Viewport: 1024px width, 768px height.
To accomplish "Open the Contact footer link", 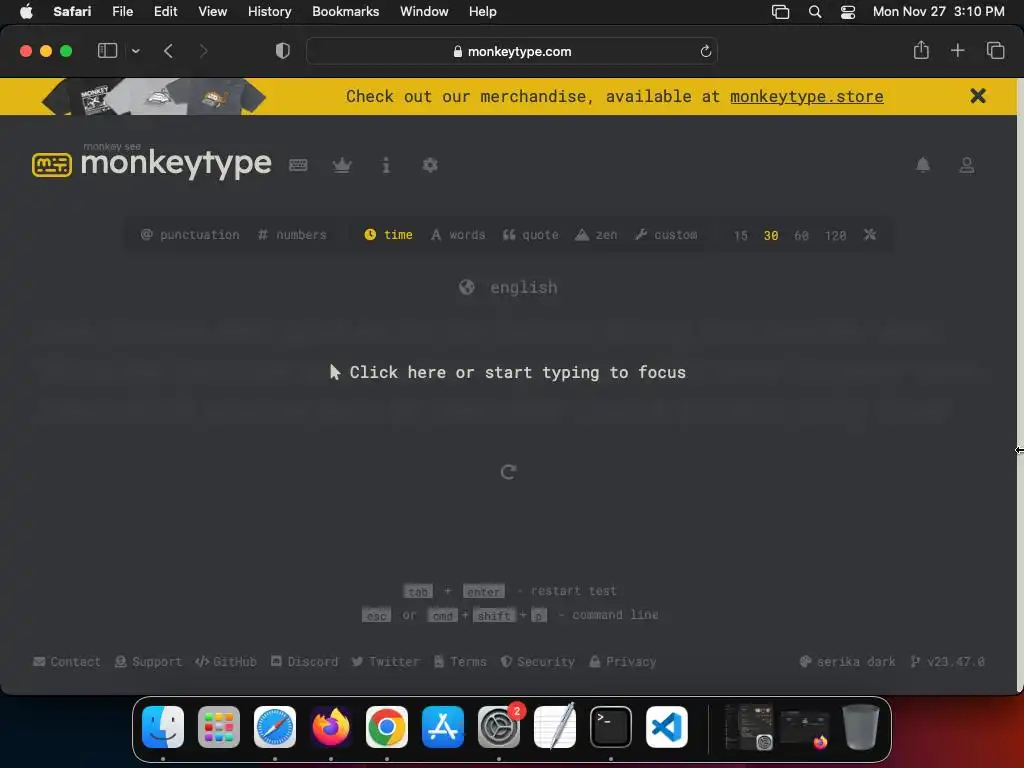I will (67, 662).
